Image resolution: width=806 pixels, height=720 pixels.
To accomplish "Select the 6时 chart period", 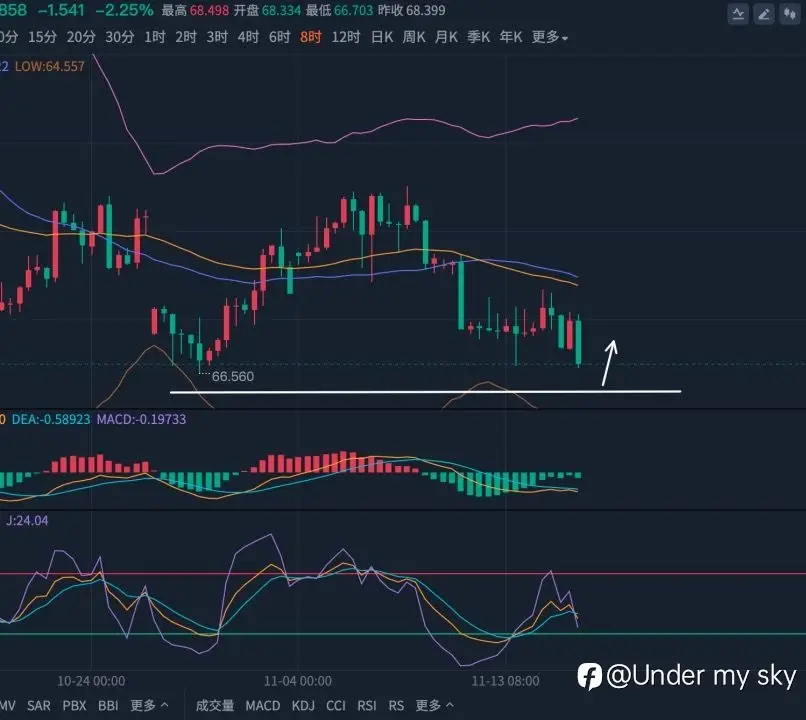I will click(280, 37).
